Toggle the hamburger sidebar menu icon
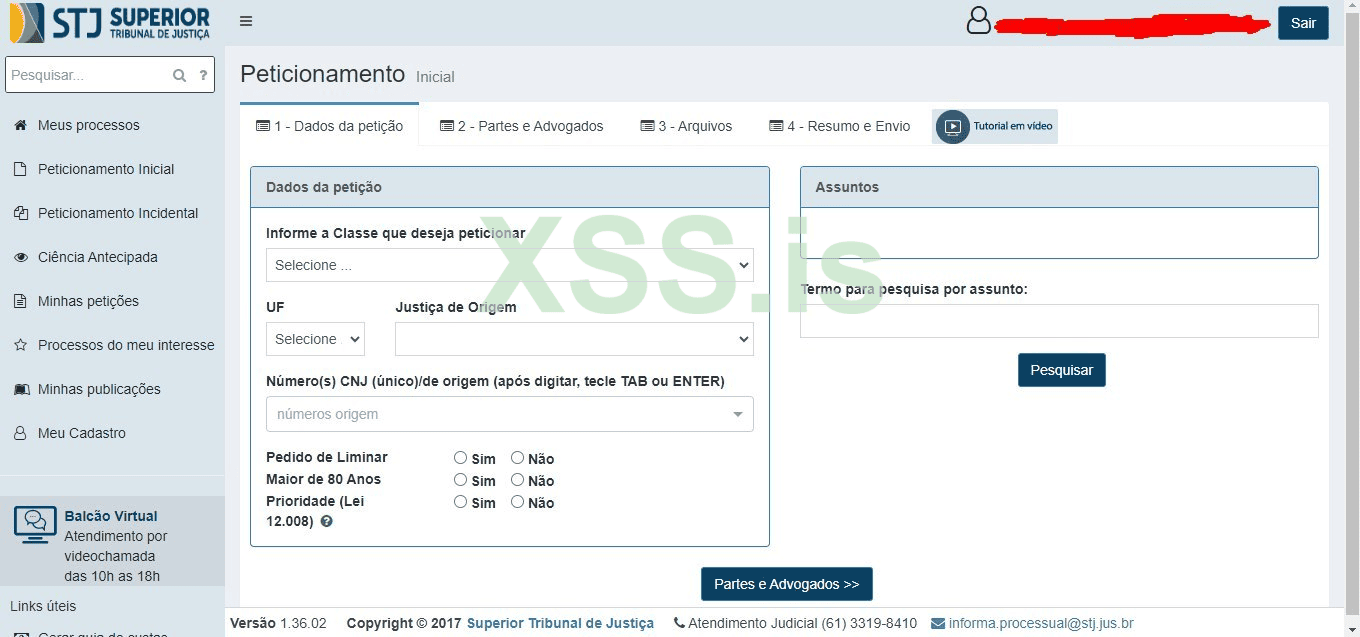This screenshot has height=637, width=1360. tap(246, 21)
